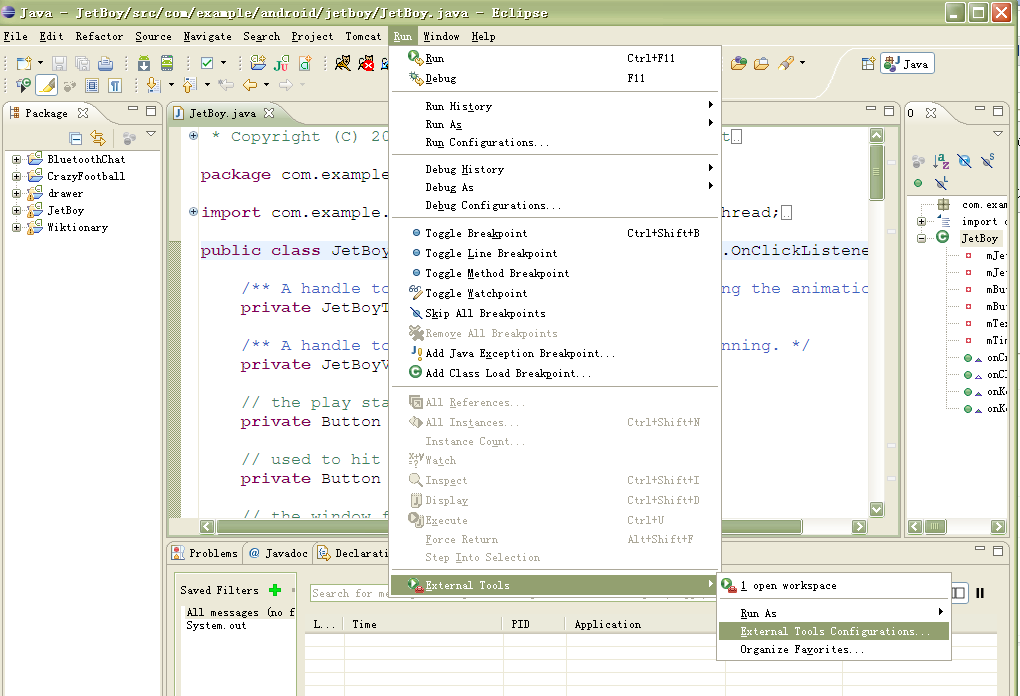Go to Next Annotation arrow icon

pyautogui.click(x=153, y=85)
